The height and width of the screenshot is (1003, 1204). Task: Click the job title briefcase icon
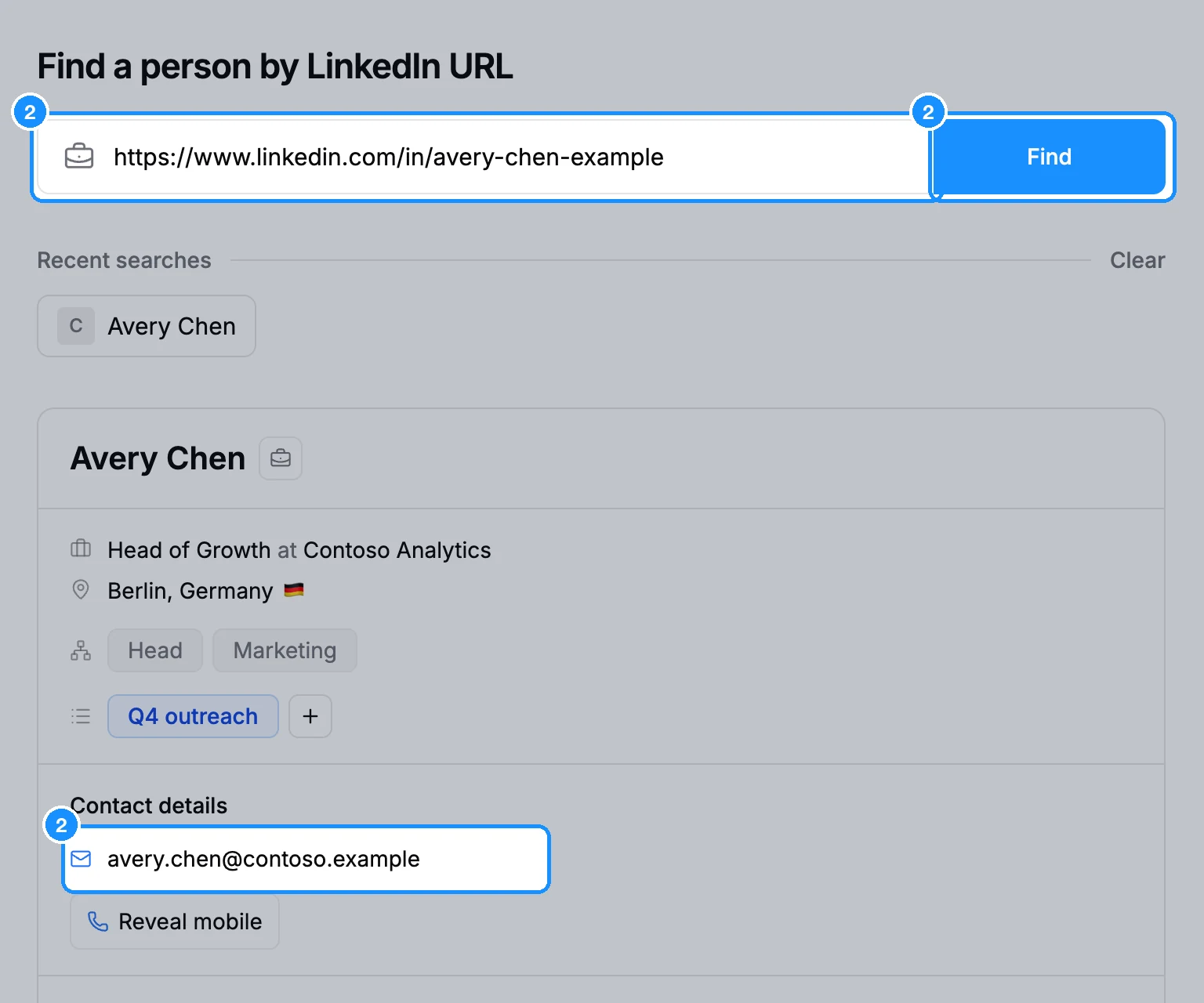point(81,549)
